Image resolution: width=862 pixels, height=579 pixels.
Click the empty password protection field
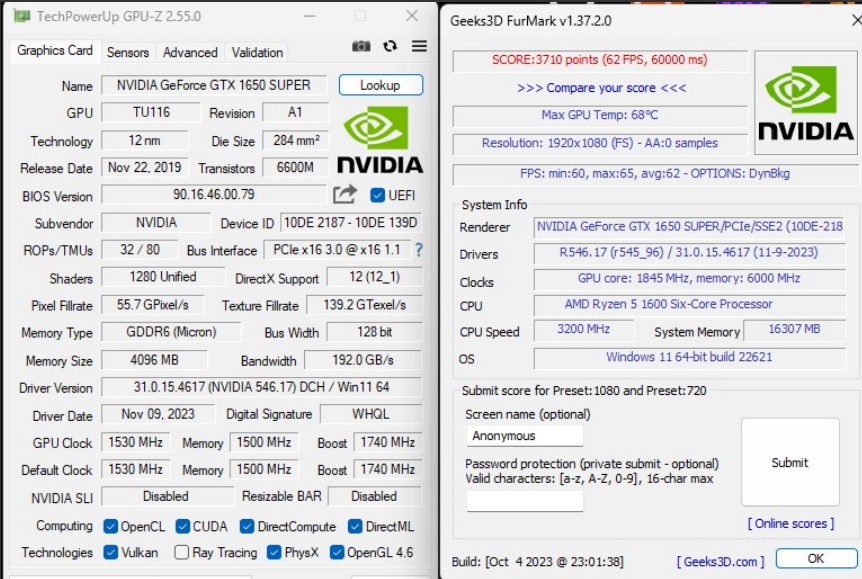pyautogui.click(x=524, y=500)
